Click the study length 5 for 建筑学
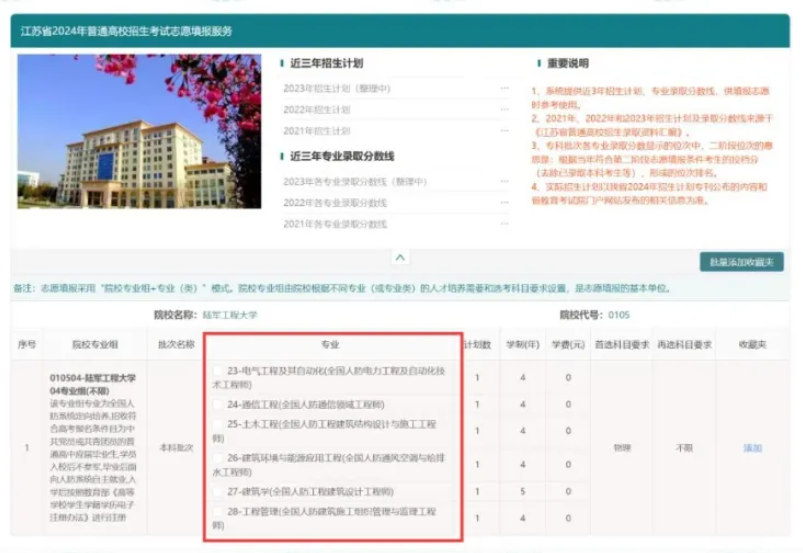The image size is (803, 553). 522,492
